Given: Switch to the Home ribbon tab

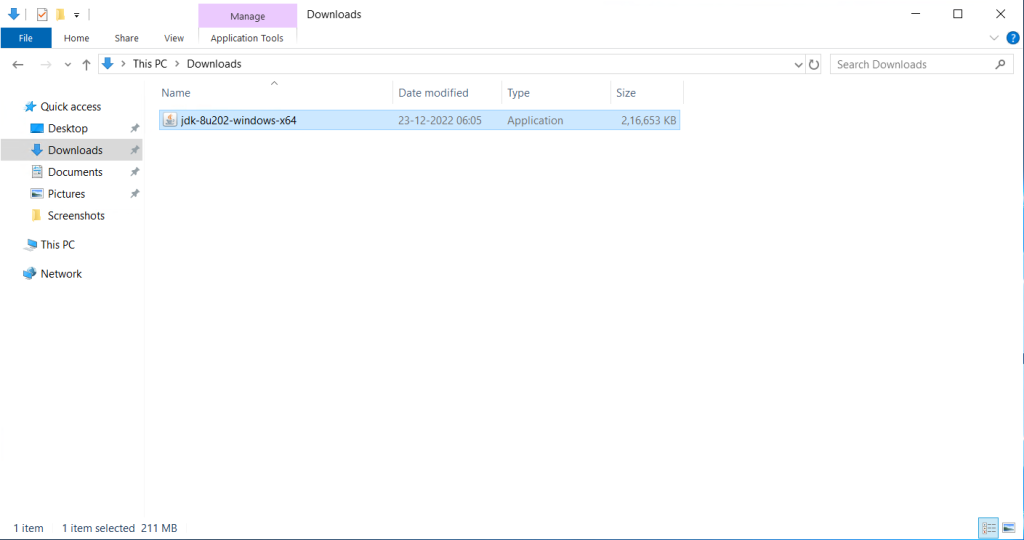Looking at the screenshot, I should [76, 38].
